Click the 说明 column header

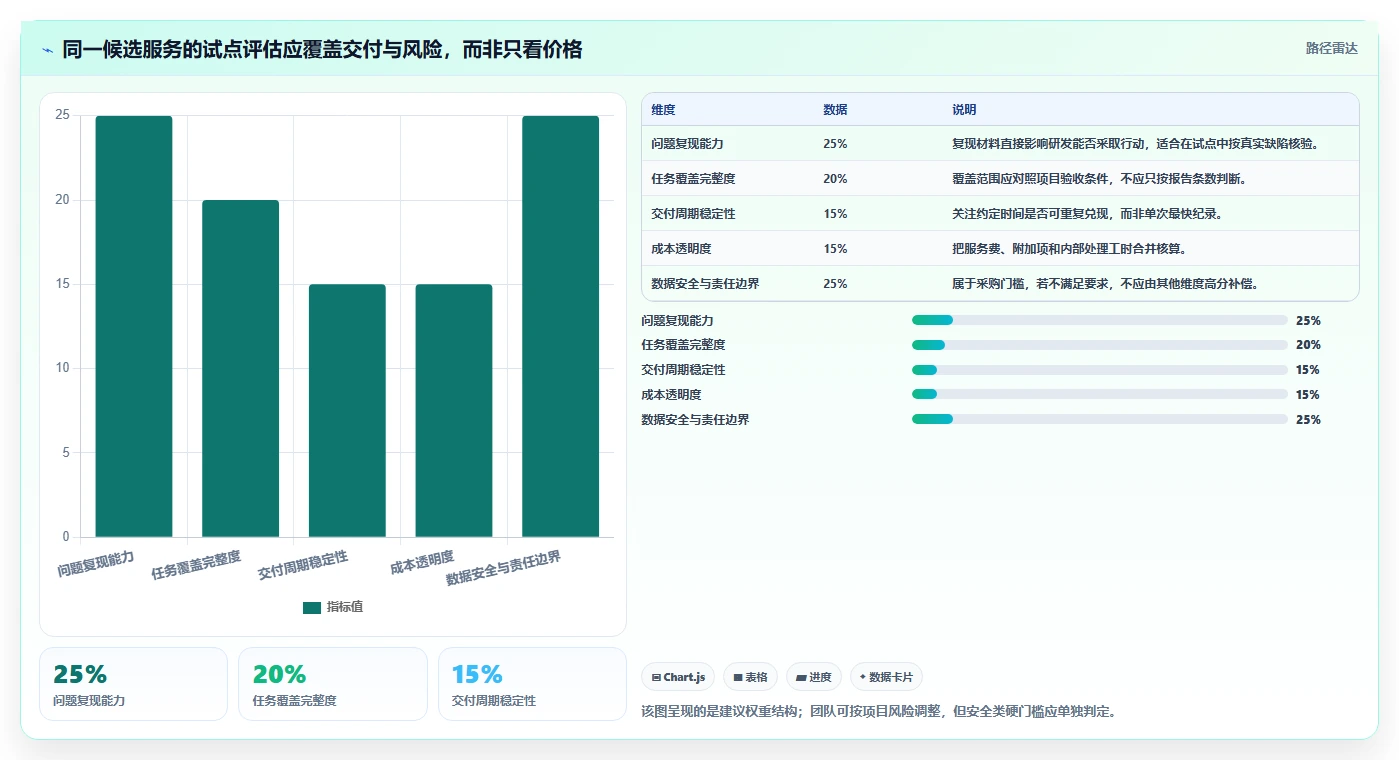tap(964, 110)
